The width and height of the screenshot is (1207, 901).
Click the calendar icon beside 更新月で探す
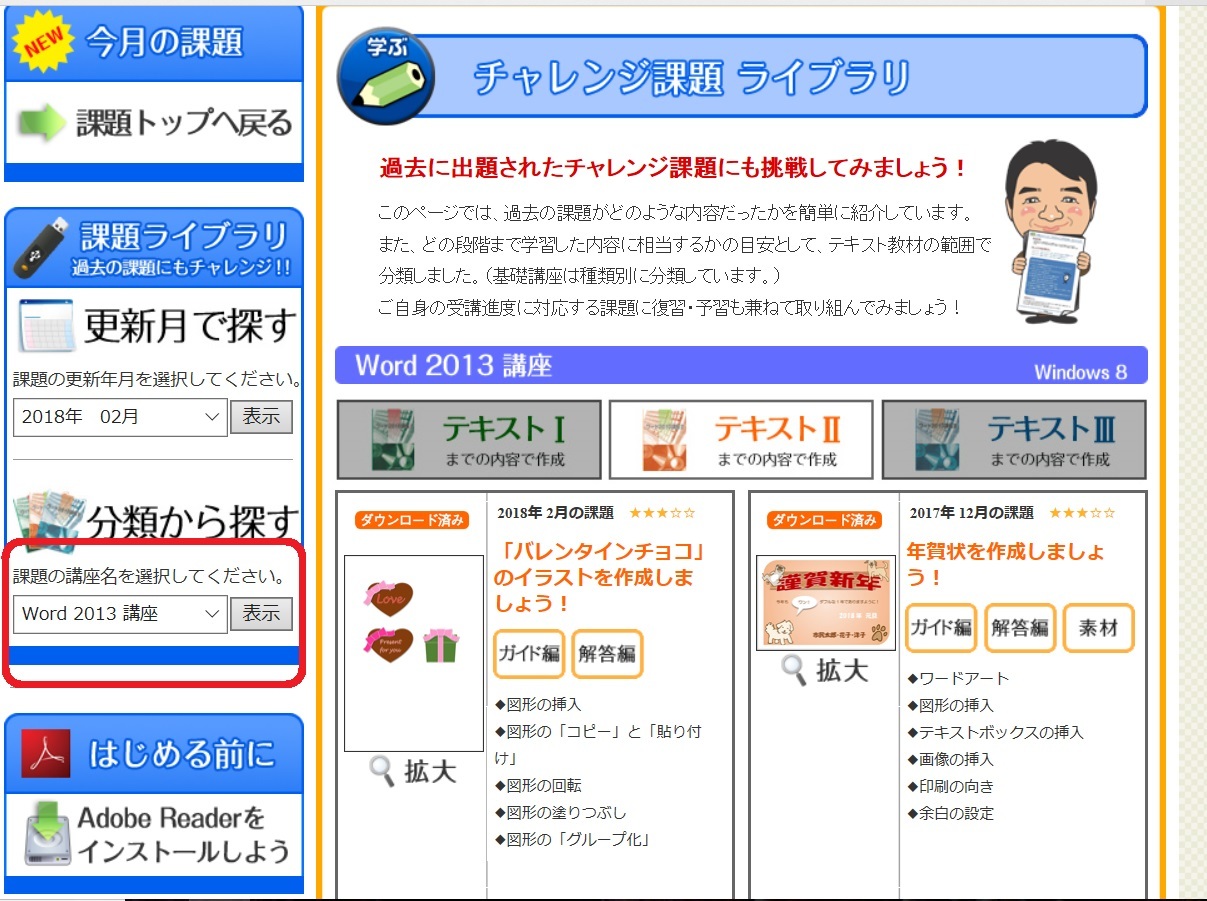46,325
